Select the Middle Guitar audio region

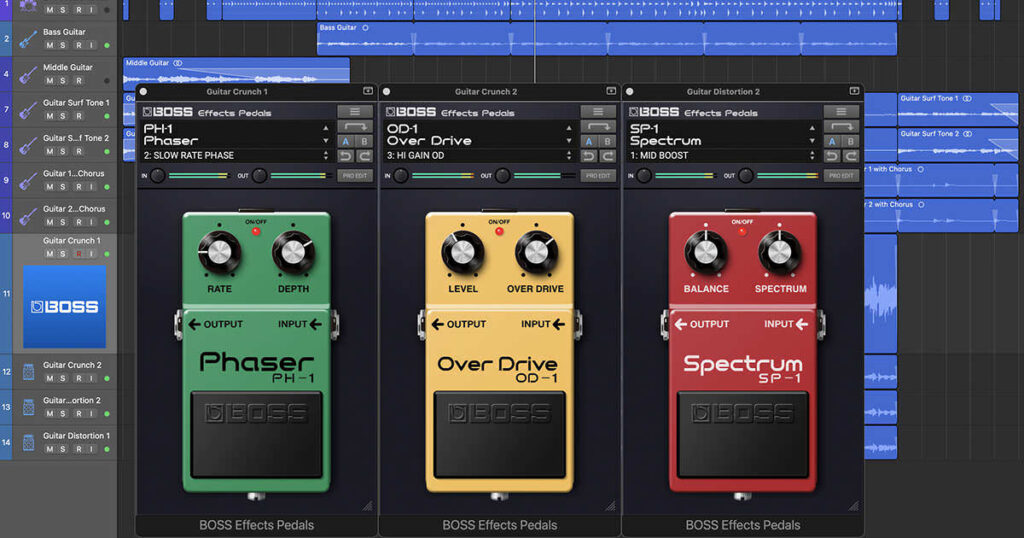pos(236,71)
